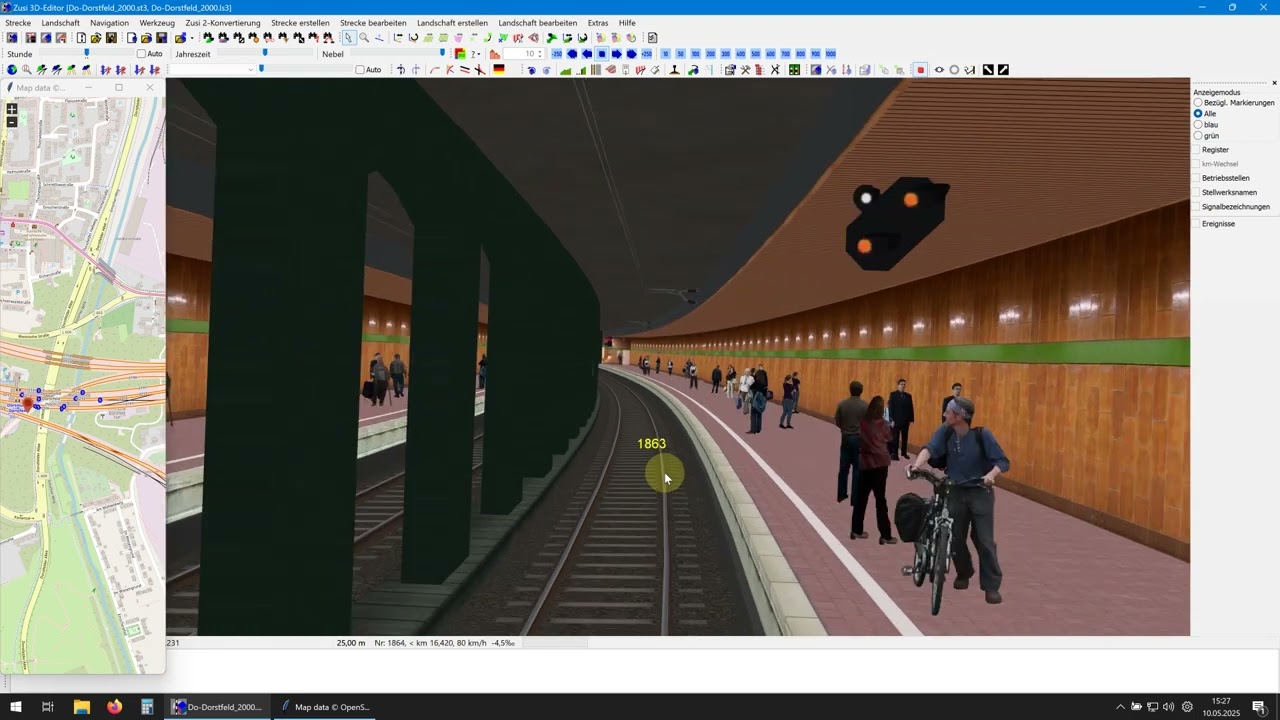Increase the step value spinner showing 10

coord(540,51)
